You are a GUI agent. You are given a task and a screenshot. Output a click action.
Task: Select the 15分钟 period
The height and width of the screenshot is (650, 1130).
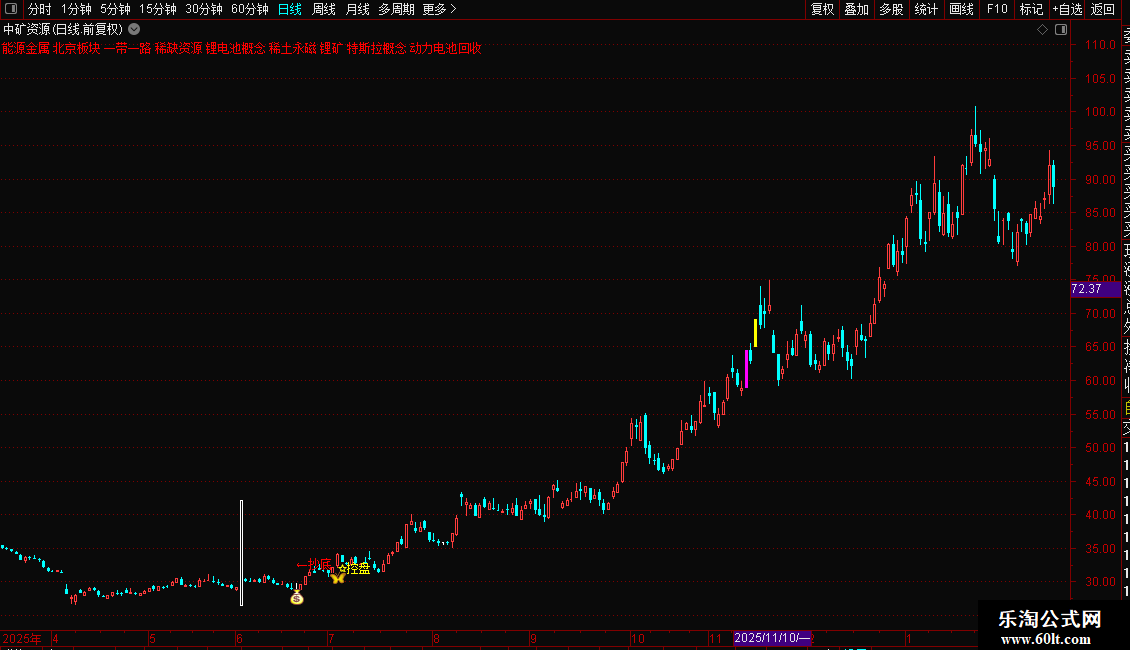coord(158,9)
